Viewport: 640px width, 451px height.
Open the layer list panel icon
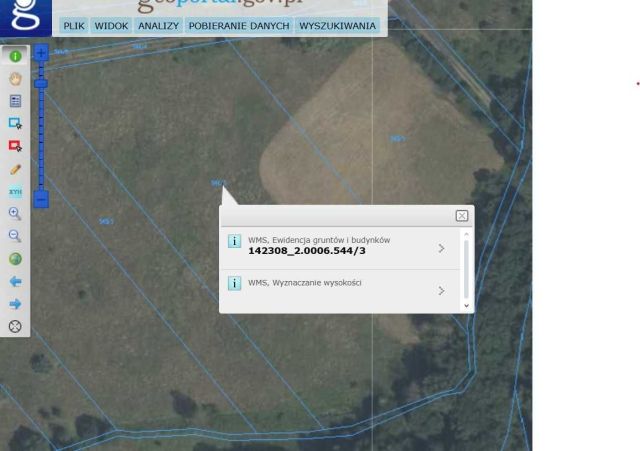(16, 101)
